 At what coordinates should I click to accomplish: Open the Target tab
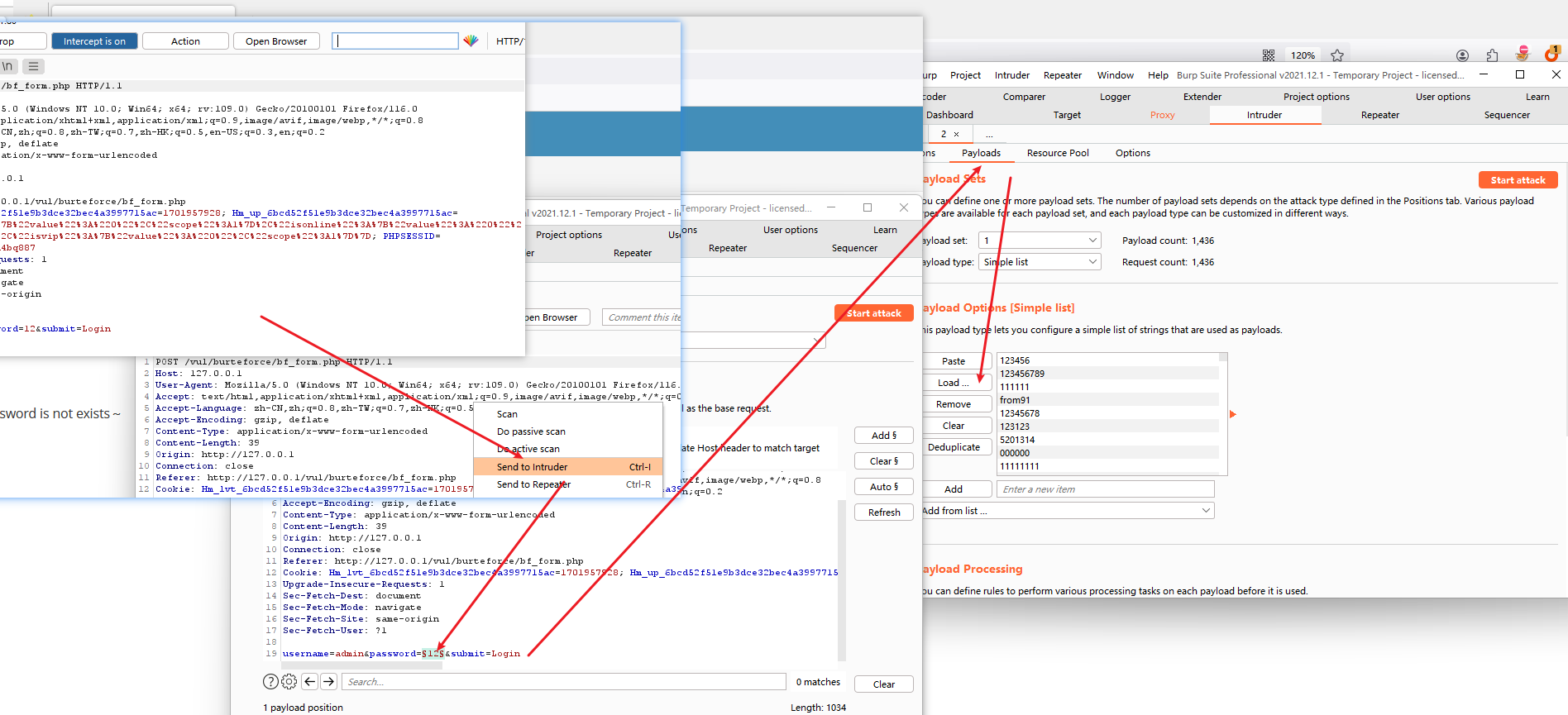tap(1067, 115)
